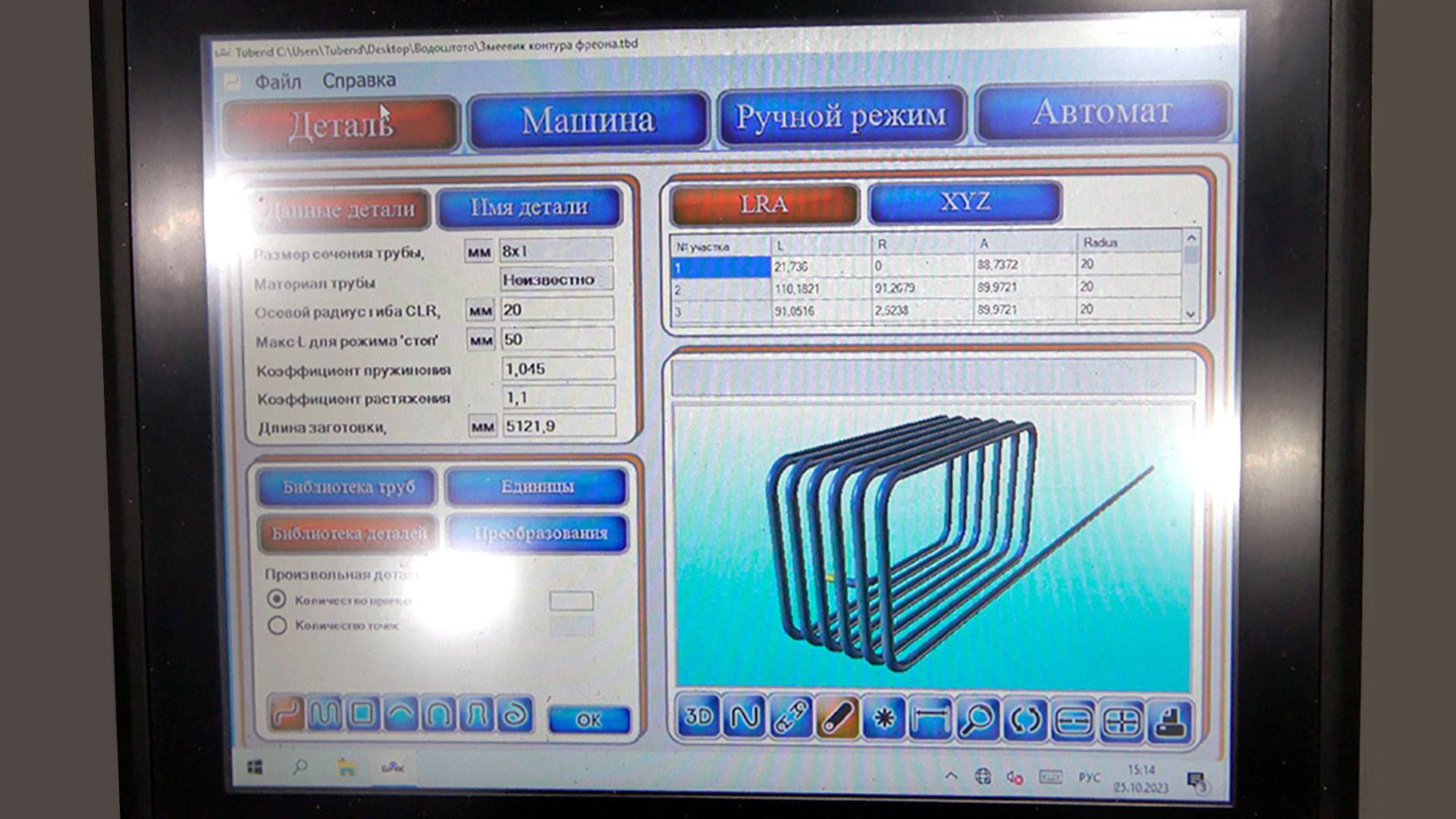The height and width of the screenshot is (819, 1456).
Task: Select the magnifying glass zoom icon
Action: [x=977, y=717]
